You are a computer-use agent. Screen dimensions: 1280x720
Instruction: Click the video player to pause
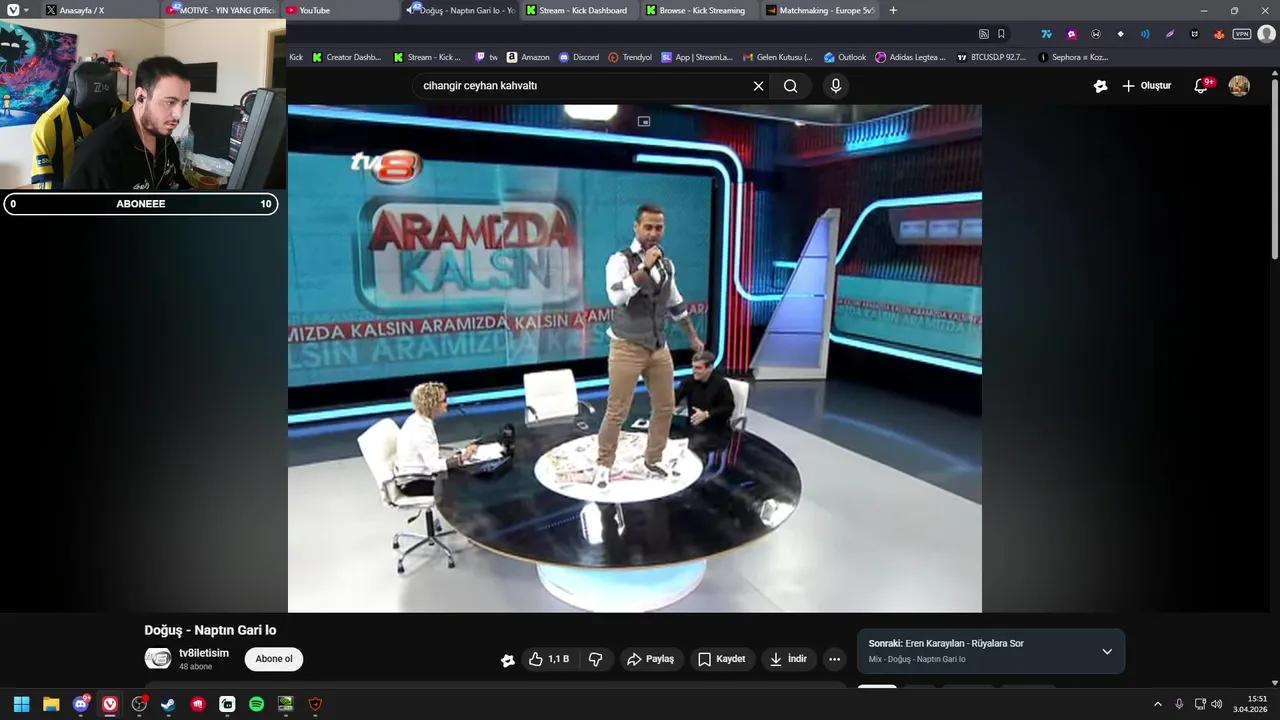[634, 358]
